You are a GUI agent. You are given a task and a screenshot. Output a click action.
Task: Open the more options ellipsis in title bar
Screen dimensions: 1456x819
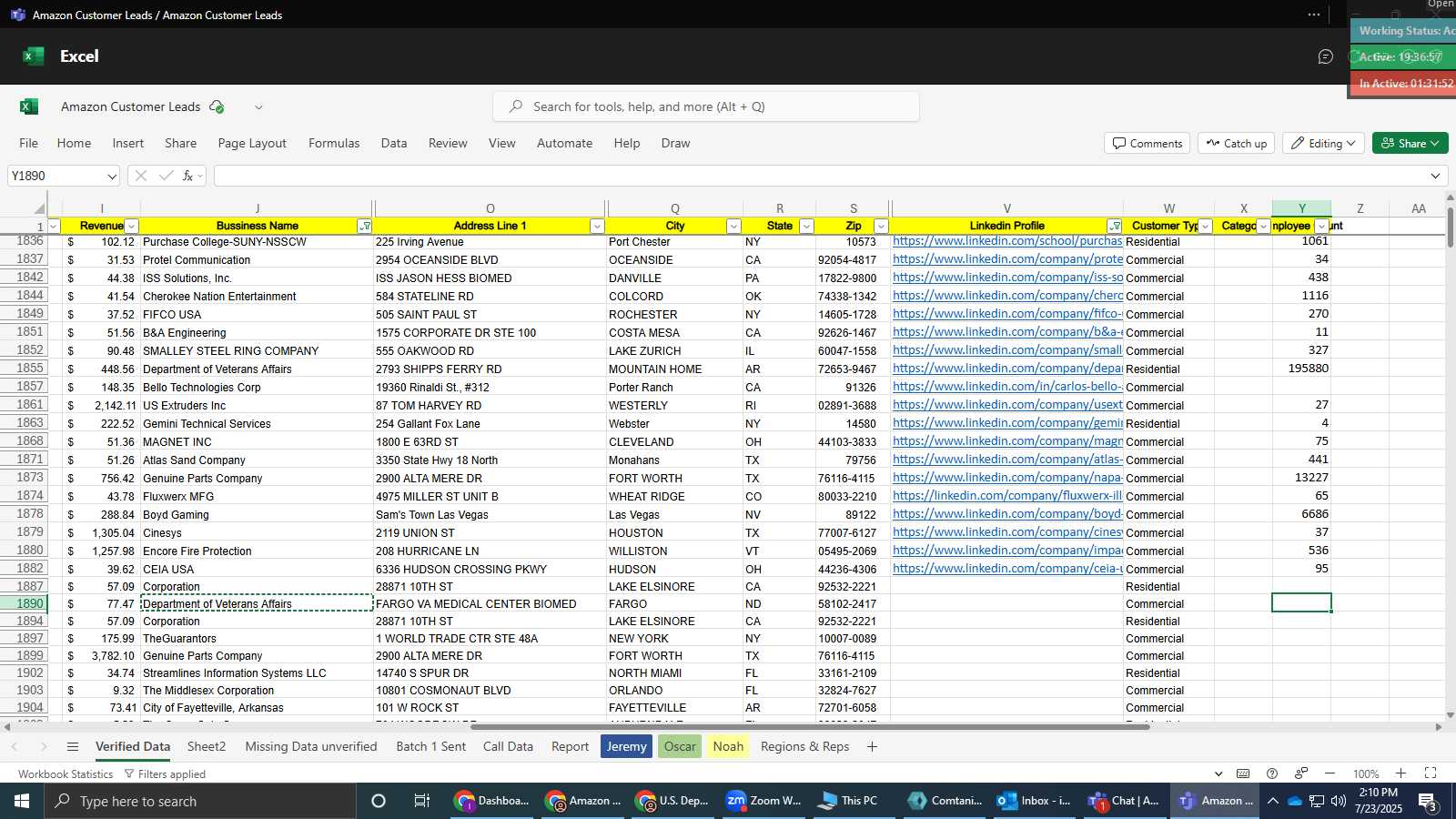point(1314,15)
